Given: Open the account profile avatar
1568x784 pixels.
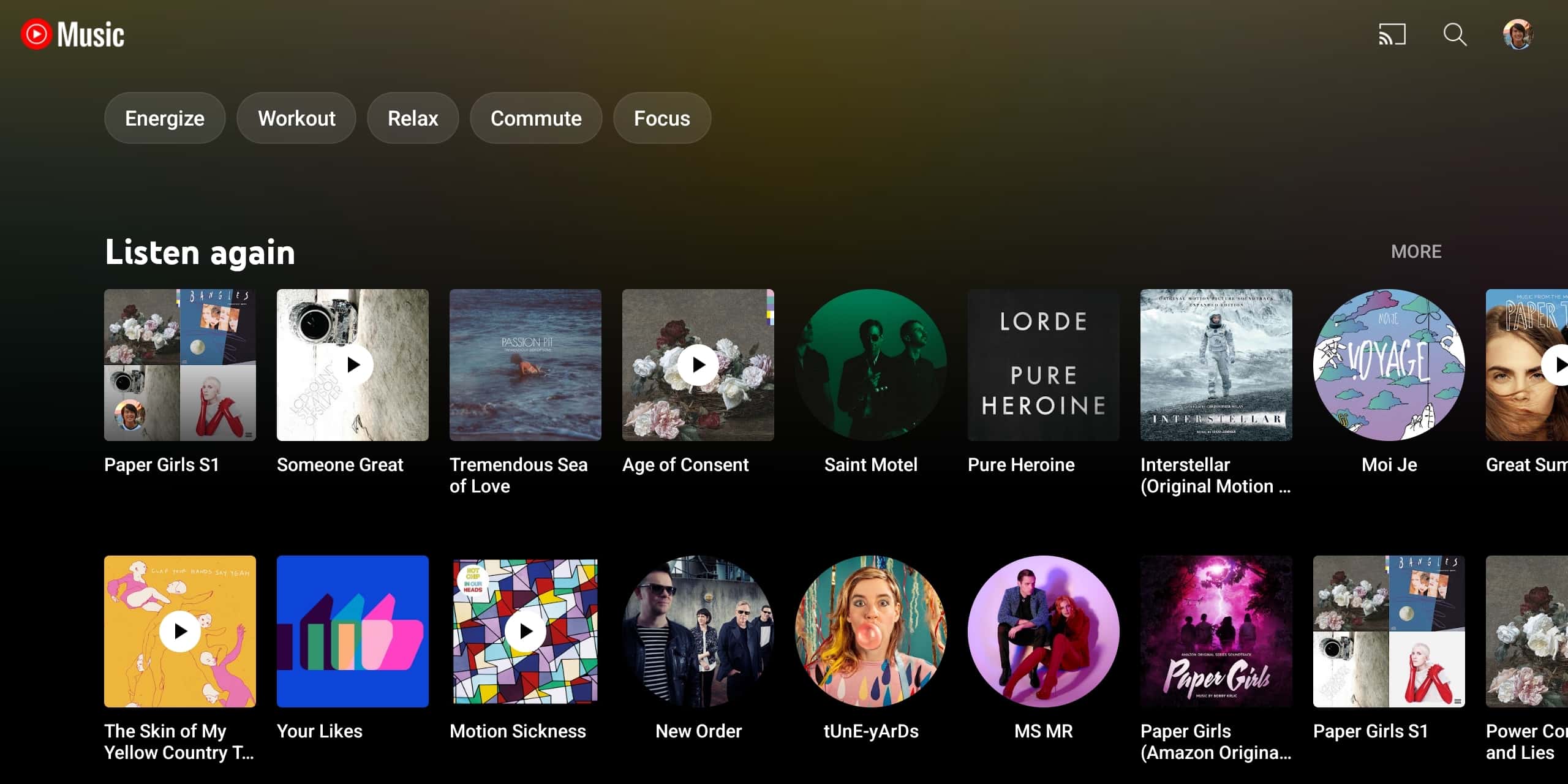Looking at the screenshot, I should point(1518,34).
